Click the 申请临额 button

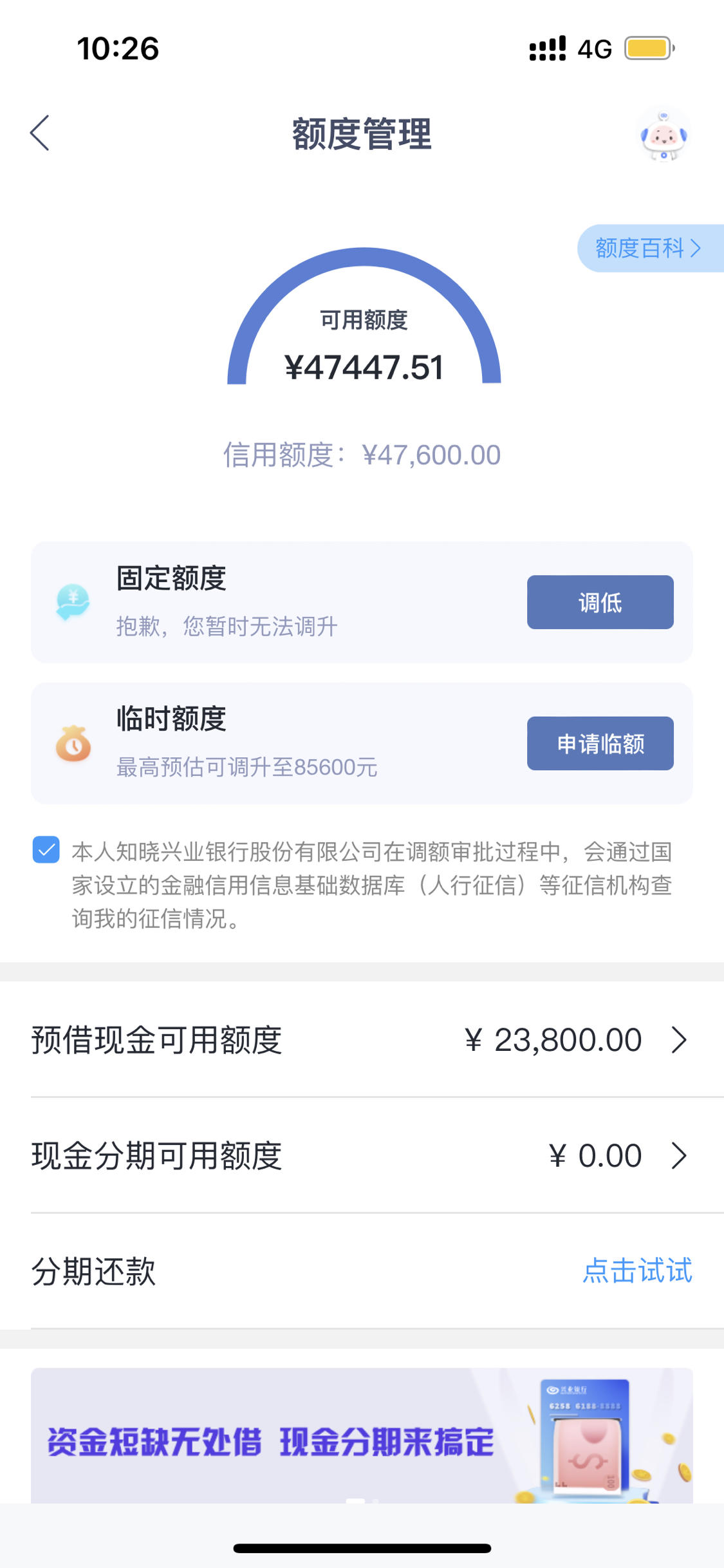pyautogui.click(x=600, y=743)
